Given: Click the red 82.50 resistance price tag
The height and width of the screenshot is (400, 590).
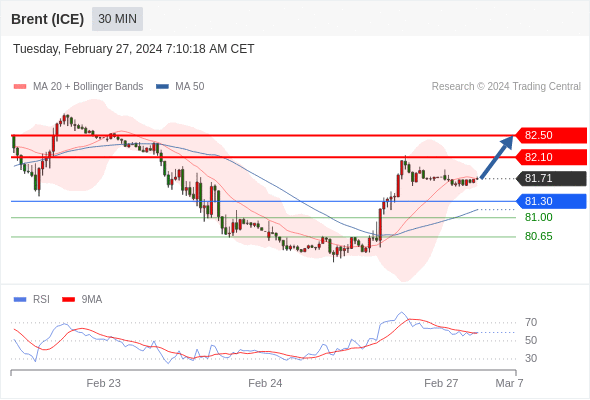Looking at the screenshot, I should coord(551,135).
